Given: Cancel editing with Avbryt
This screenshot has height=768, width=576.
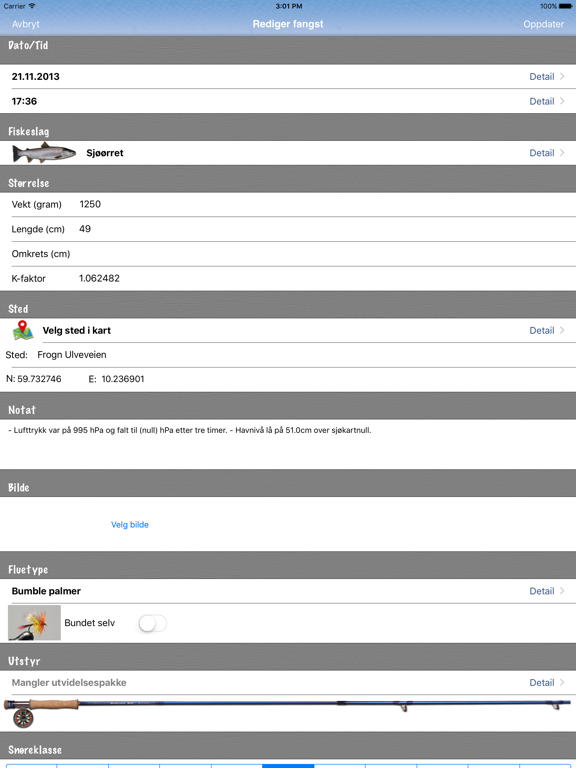Looking at the screenshot, I should point(25,24).
